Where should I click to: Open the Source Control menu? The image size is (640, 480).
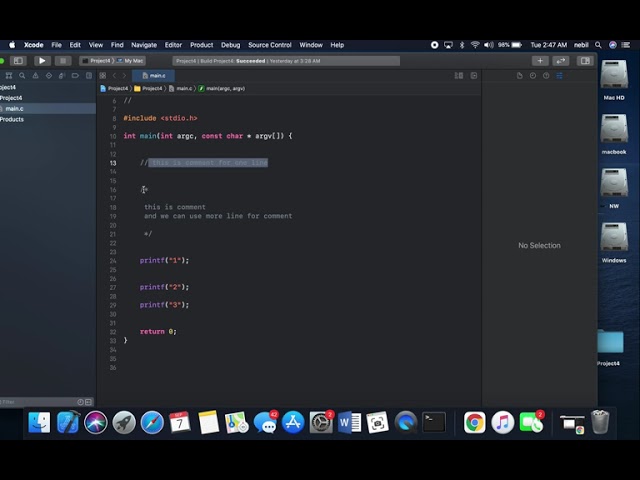270,45
